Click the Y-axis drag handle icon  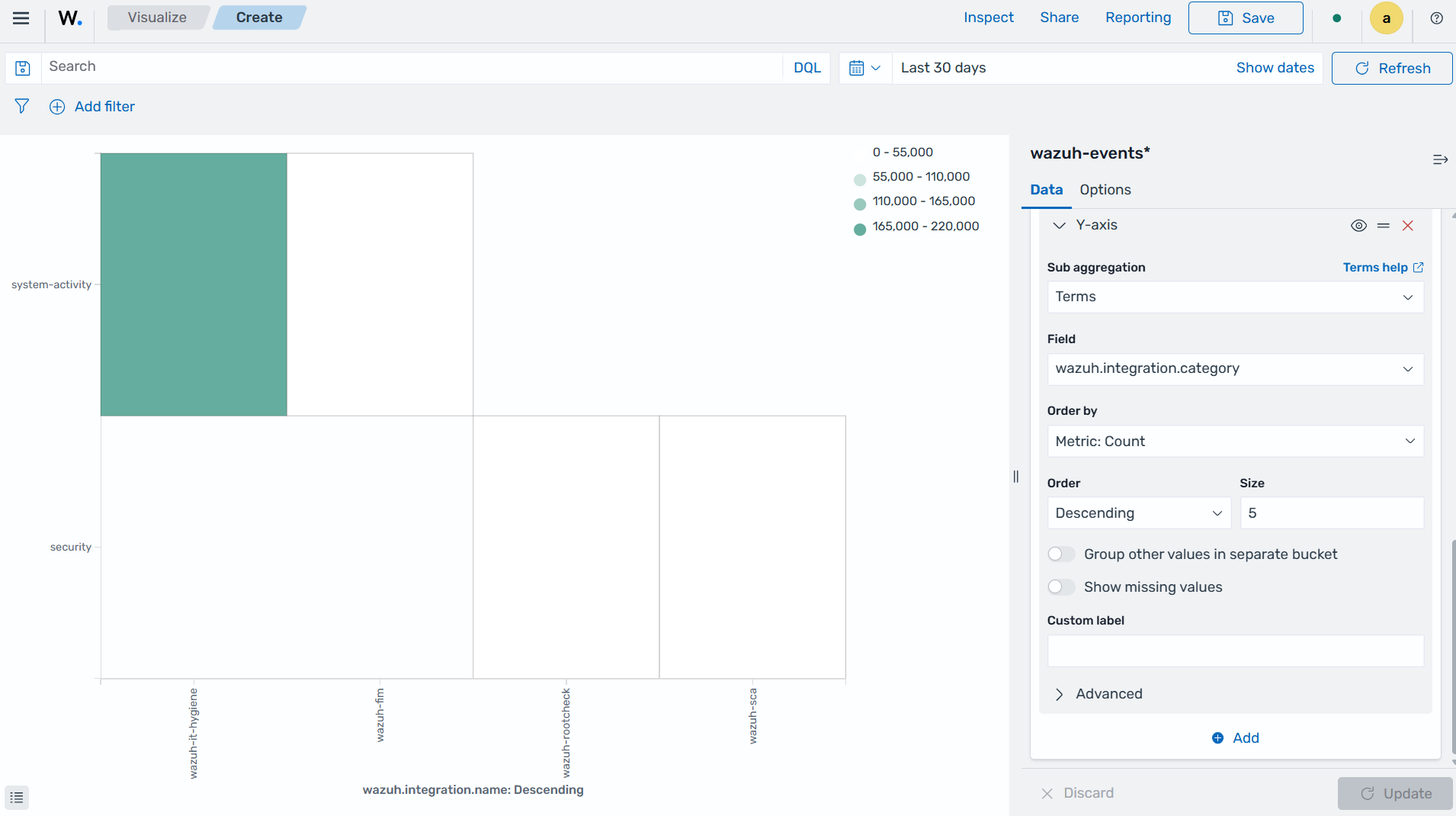(x=1384, y=226)
